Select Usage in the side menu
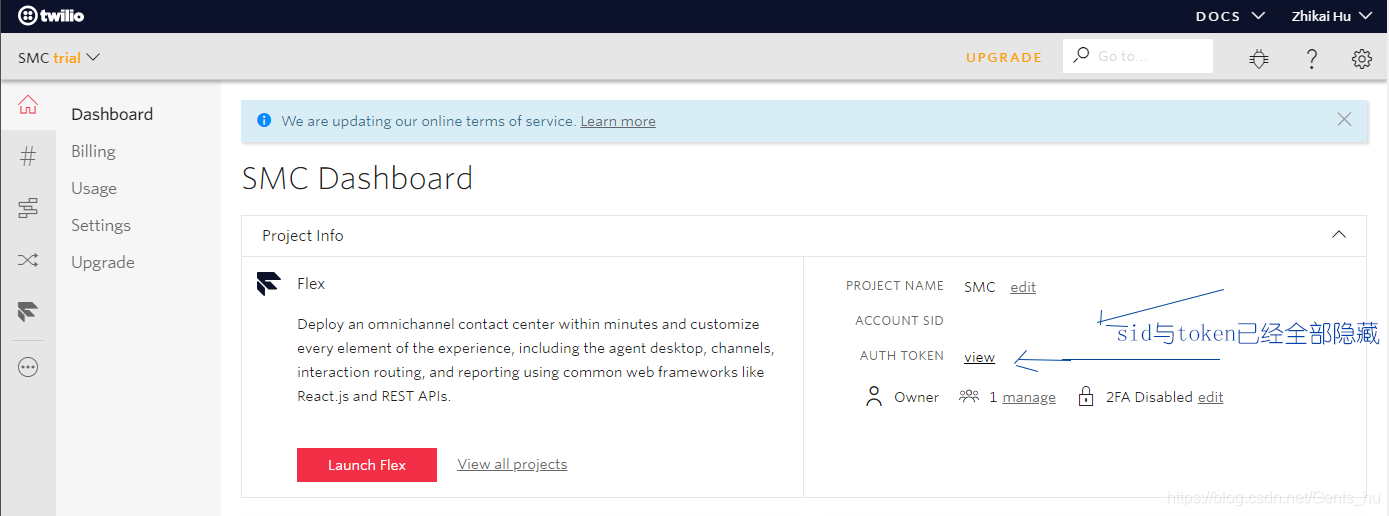Screen dimensions: 1389x516 [x=94, y=188]
